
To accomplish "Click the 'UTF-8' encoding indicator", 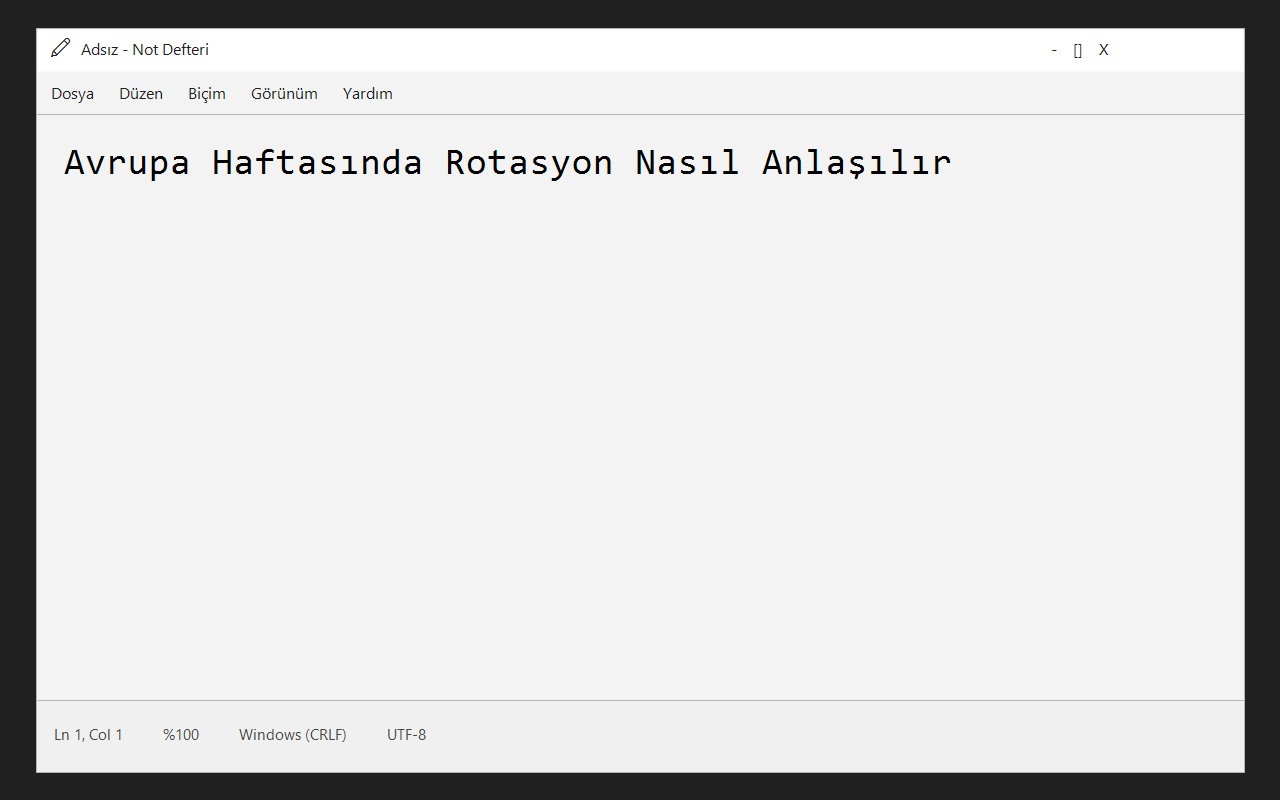I will [x=406, y=735].
